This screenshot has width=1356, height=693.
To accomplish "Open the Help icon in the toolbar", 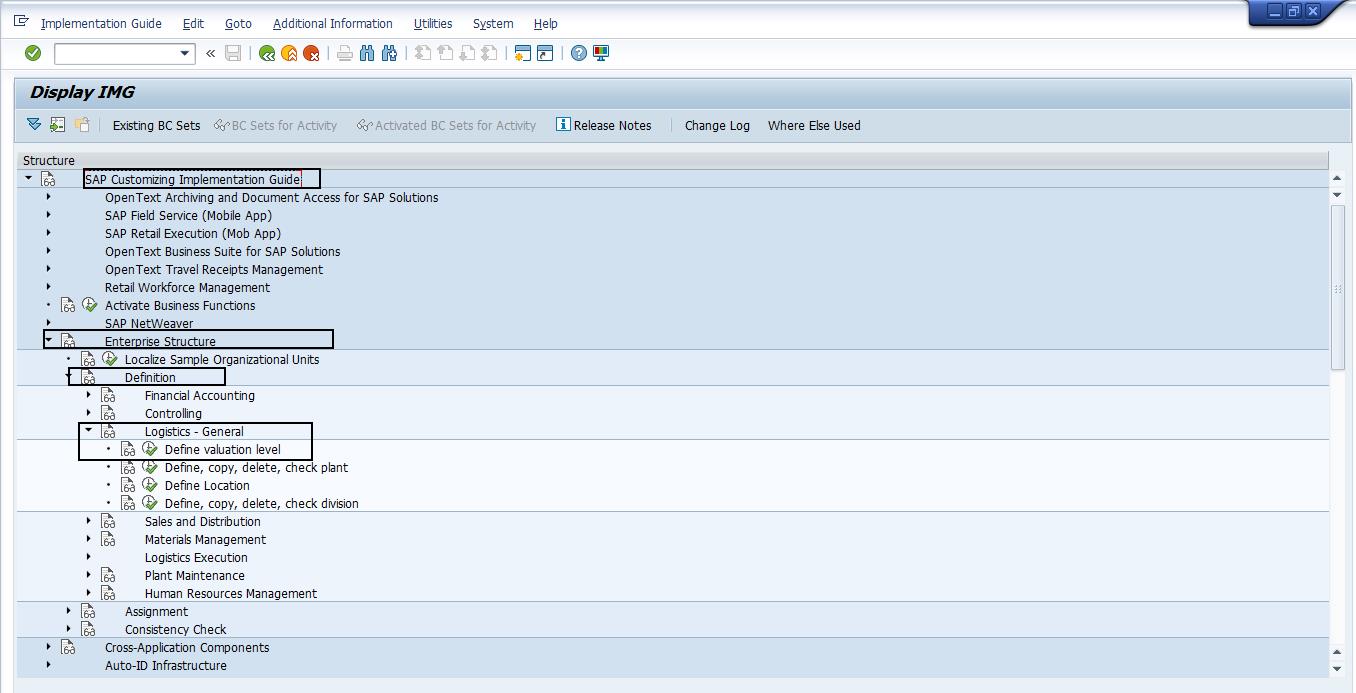I will tap(579, 53).
